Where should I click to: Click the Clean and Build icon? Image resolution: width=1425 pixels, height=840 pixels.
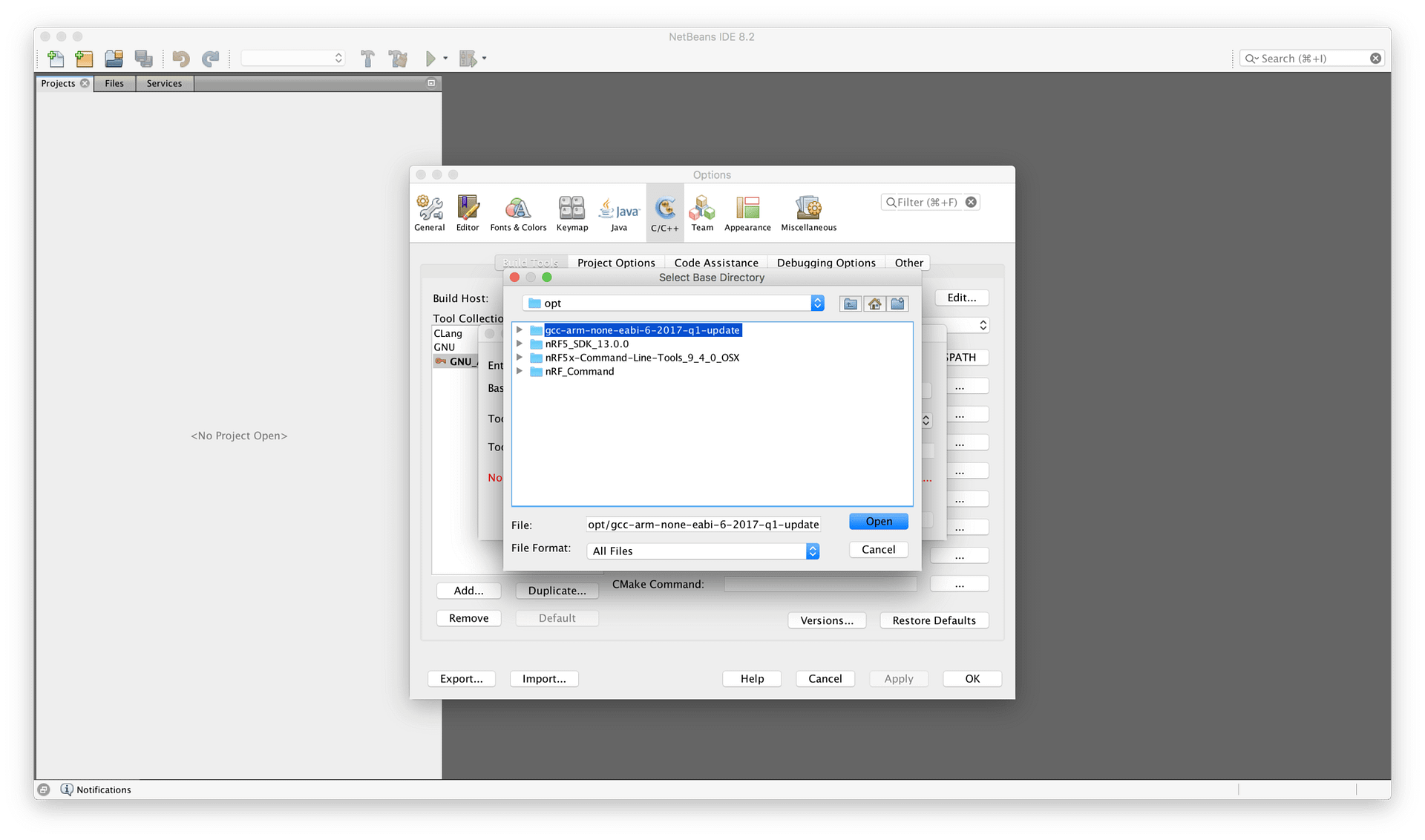398,58
